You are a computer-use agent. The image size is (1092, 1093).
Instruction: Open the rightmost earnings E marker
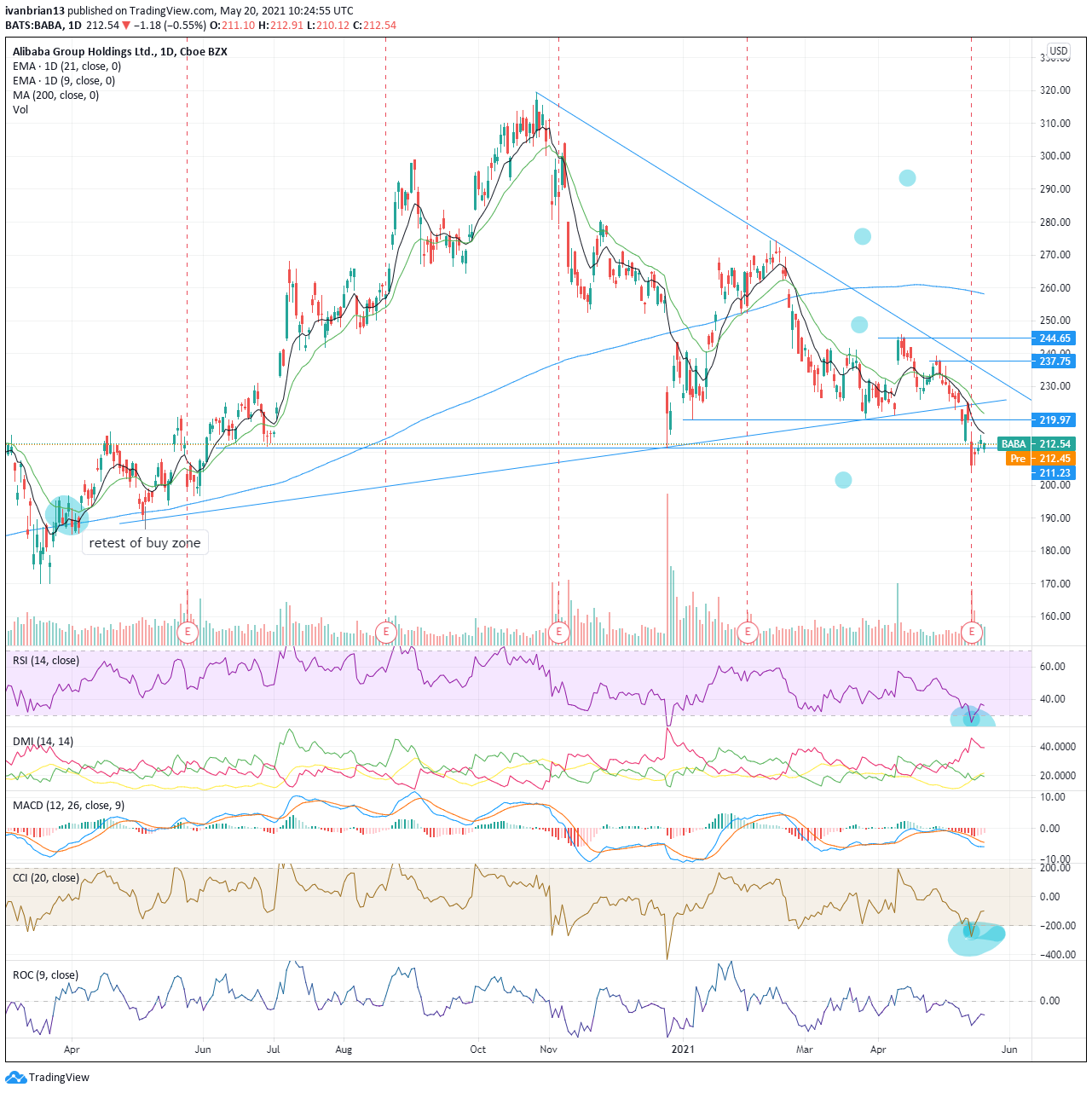[971, 632]
